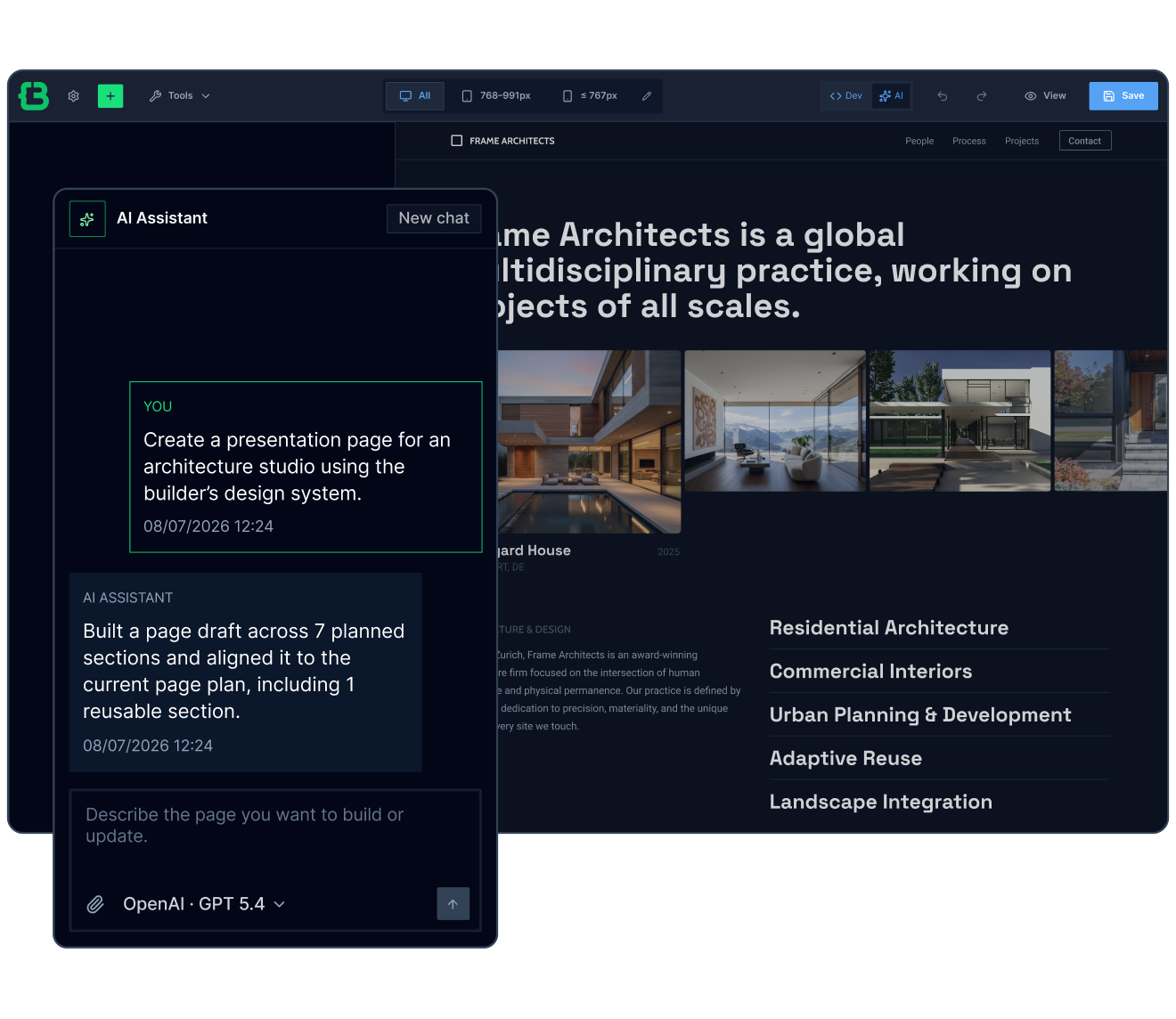Click the undo arrow icon
This screenshot has width=1176, height=1019.
click(x=943, y=96)
